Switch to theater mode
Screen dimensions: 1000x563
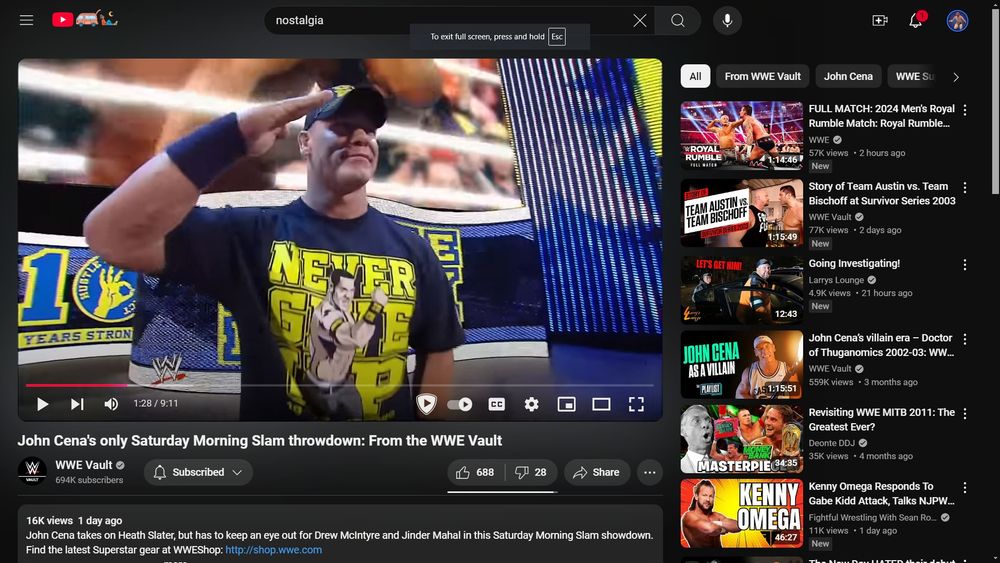(x=601, y=404)
